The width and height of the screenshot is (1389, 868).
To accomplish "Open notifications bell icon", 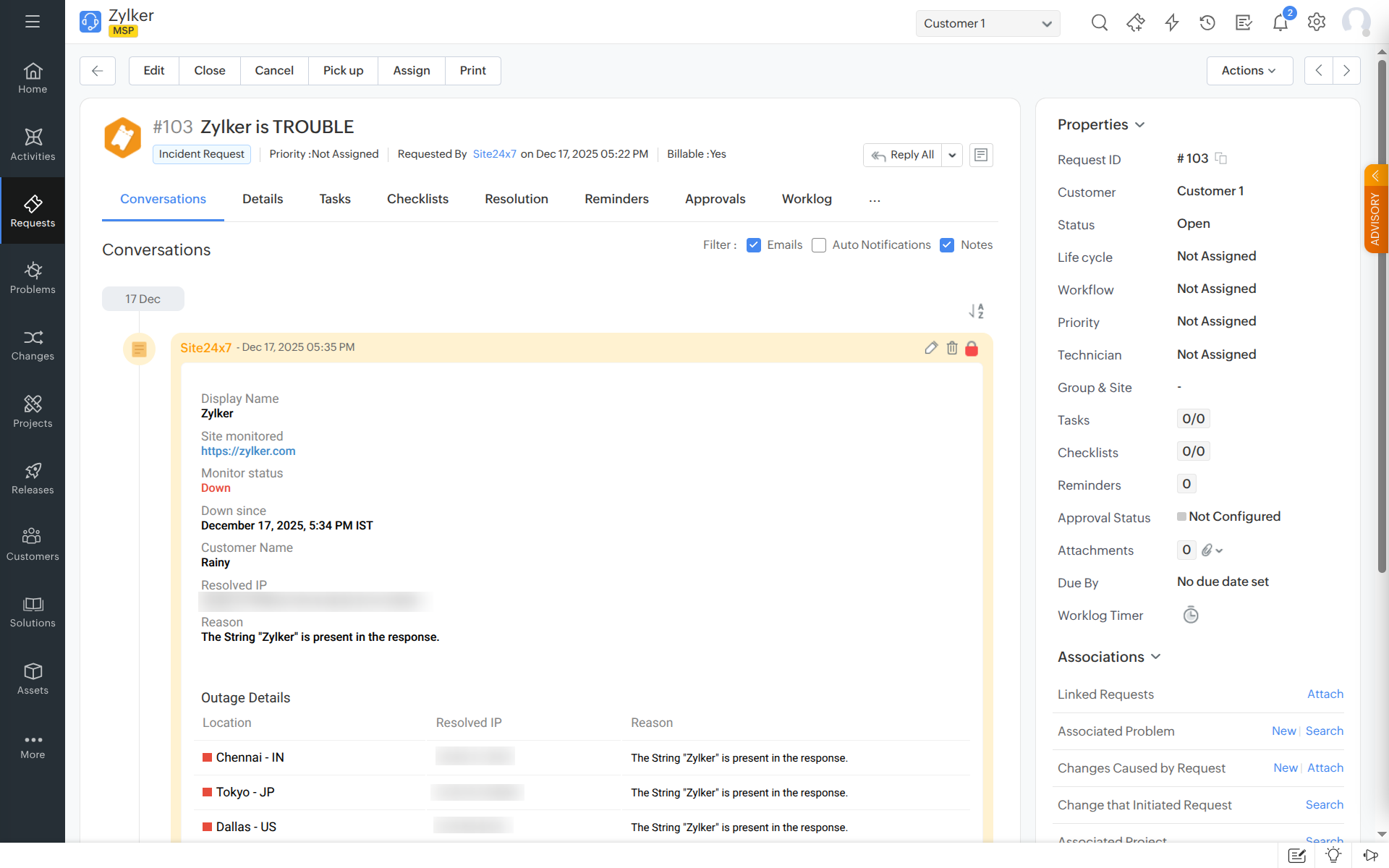I will 1280,23.
